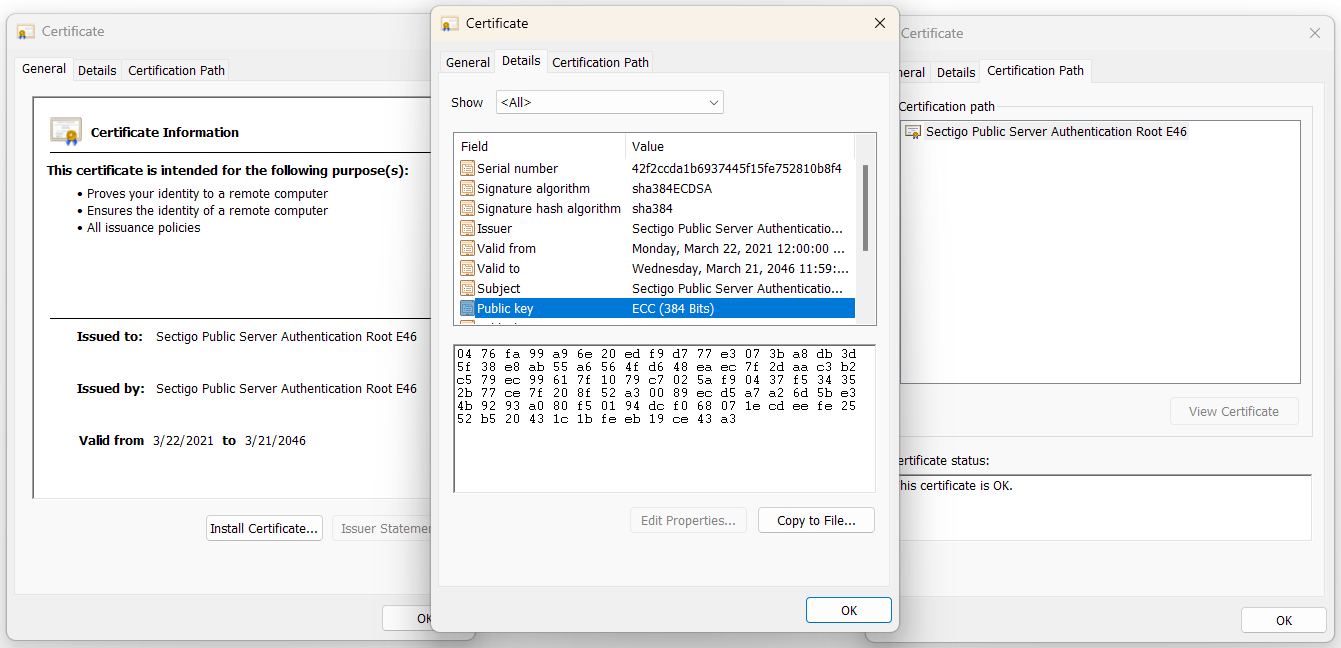Click the Monday, March 22, 2021 value
Screen dimensions: 1341x648
click(739, 248)
